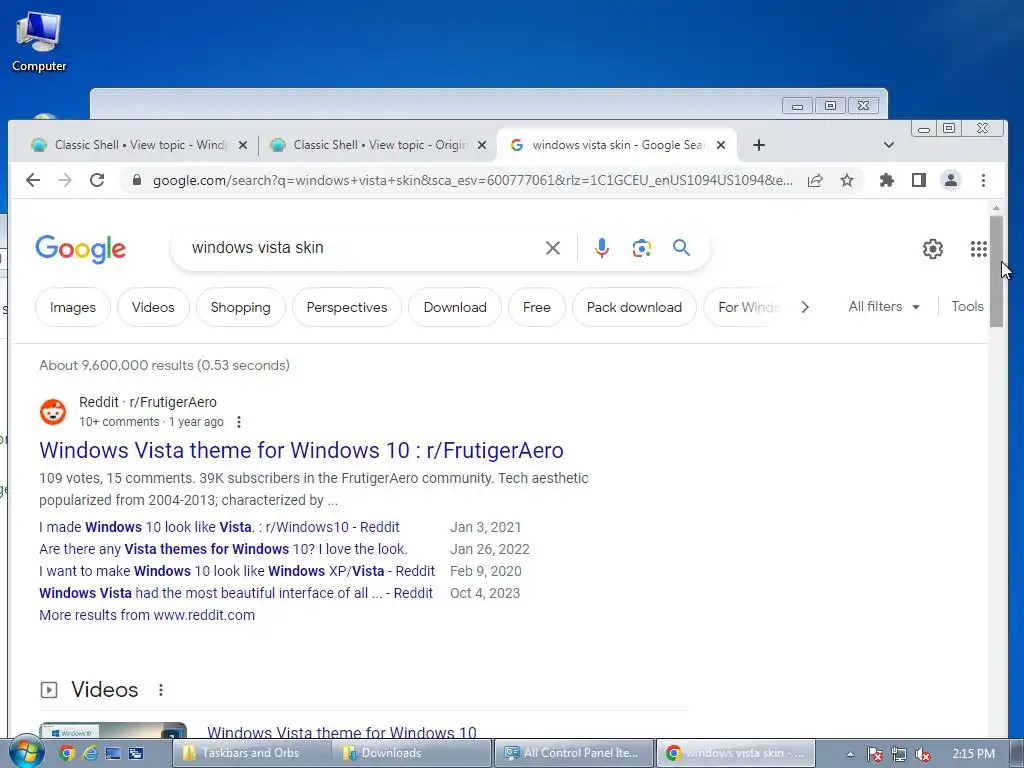Expand the tab search dropdown arrow
The height and width of the screenshot is (768, 1024).
pyautogui.click(x=888, y=145)
